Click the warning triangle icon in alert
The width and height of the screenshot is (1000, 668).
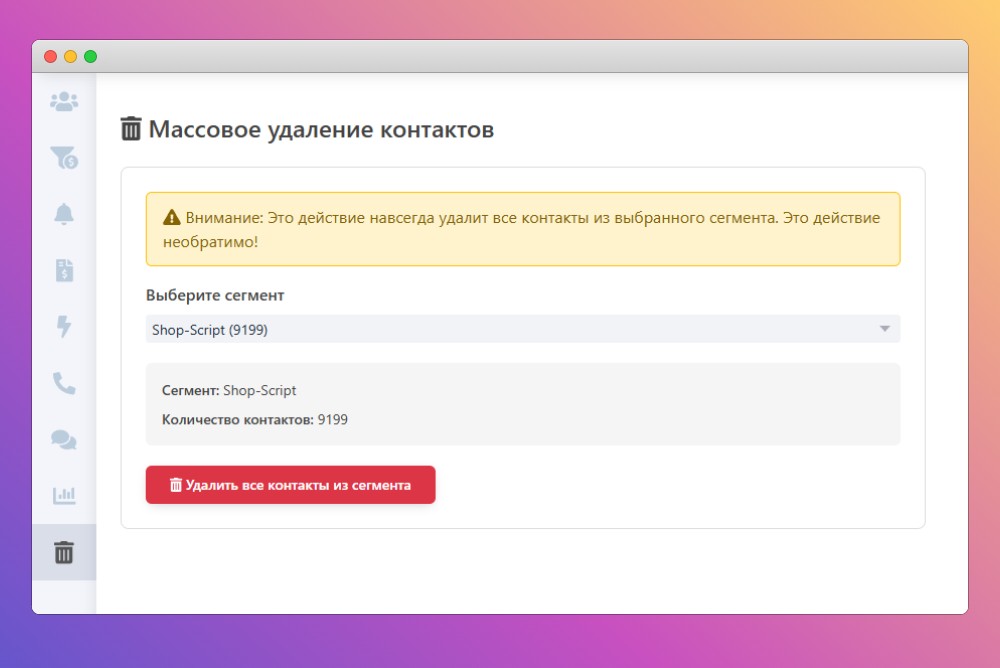click(x=172, y=217)
